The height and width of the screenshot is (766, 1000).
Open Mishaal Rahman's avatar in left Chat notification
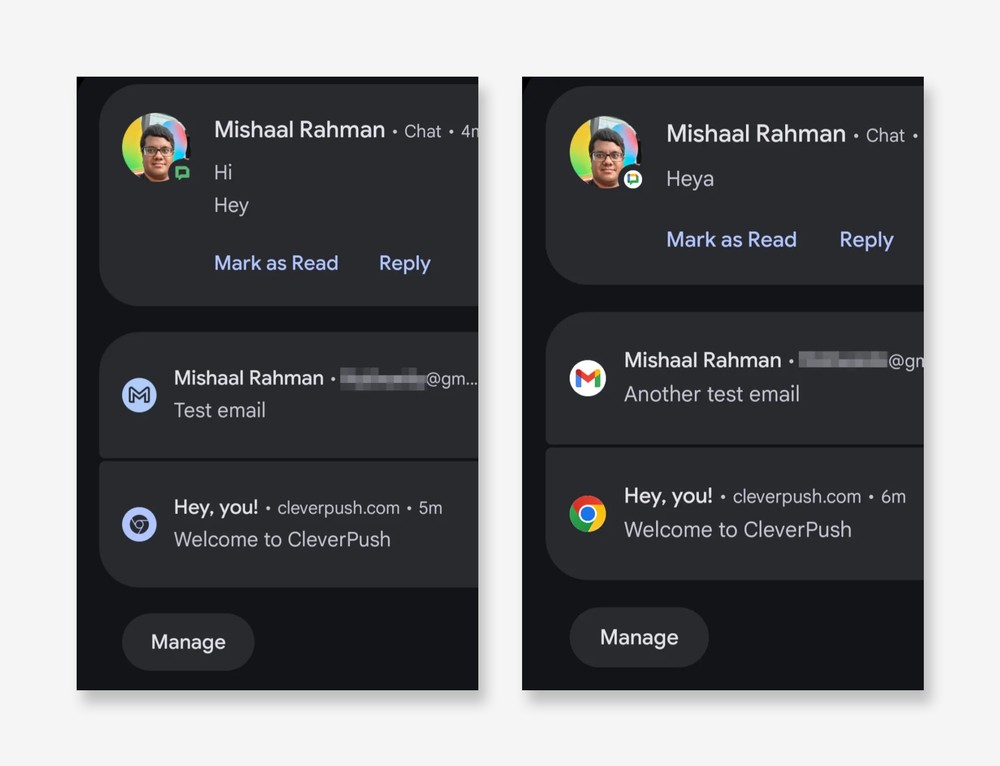pos(156,147)
